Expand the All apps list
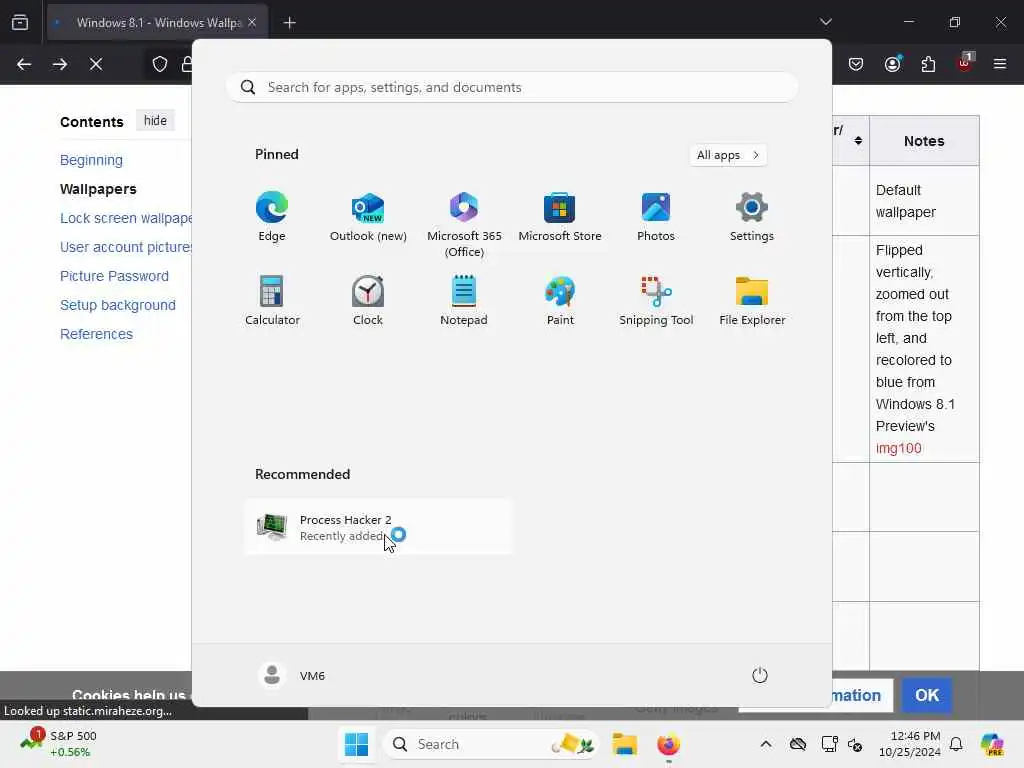Image resolution: width=1024 pixels, height=768 pixels. click(728, 155)
